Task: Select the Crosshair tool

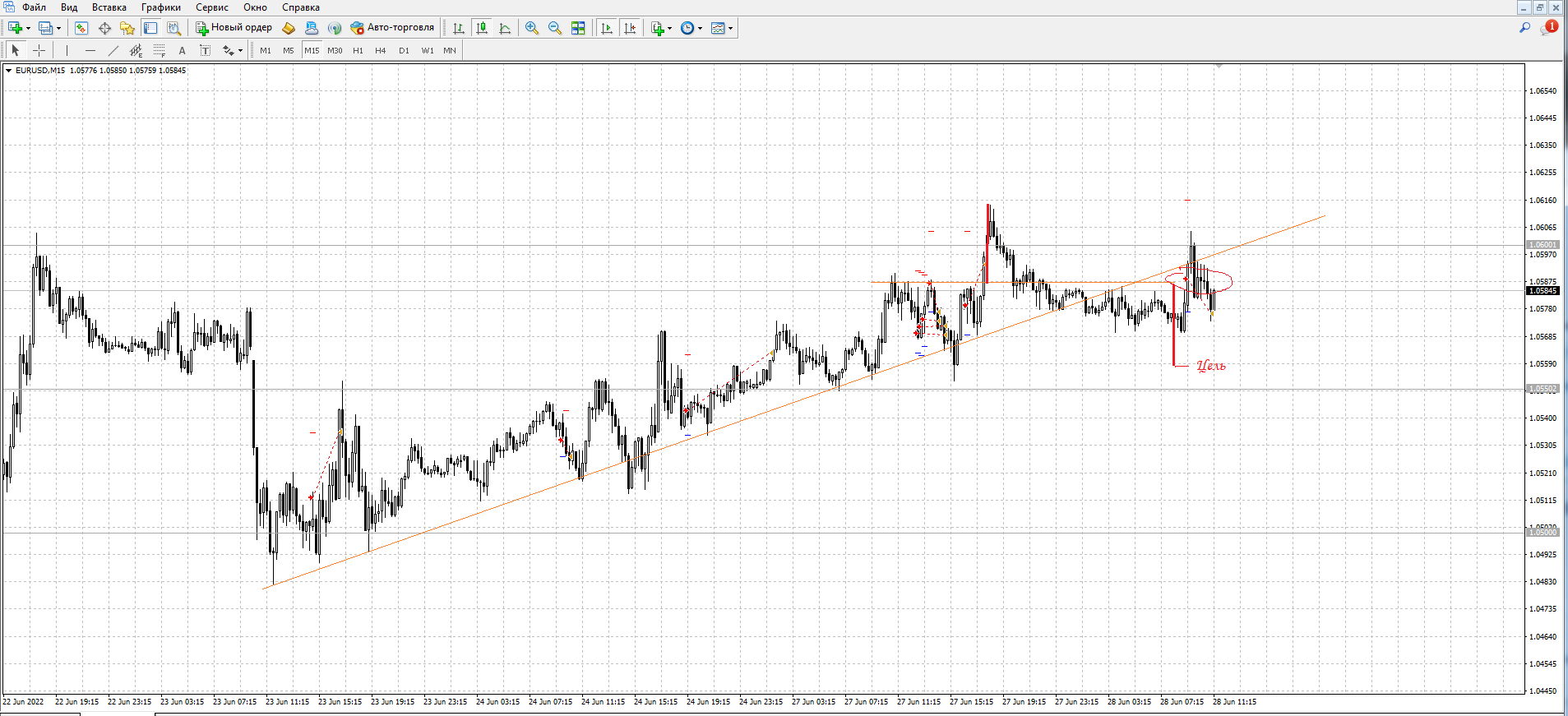Action: coord(39,51)
